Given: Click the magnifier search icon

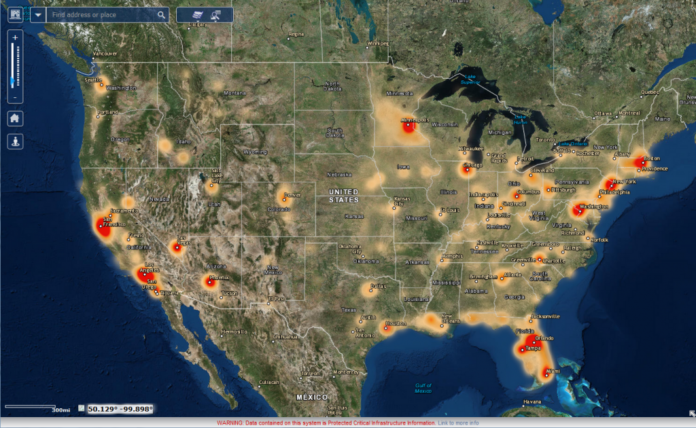Looking at the screenshot, I should pos(162,16).
